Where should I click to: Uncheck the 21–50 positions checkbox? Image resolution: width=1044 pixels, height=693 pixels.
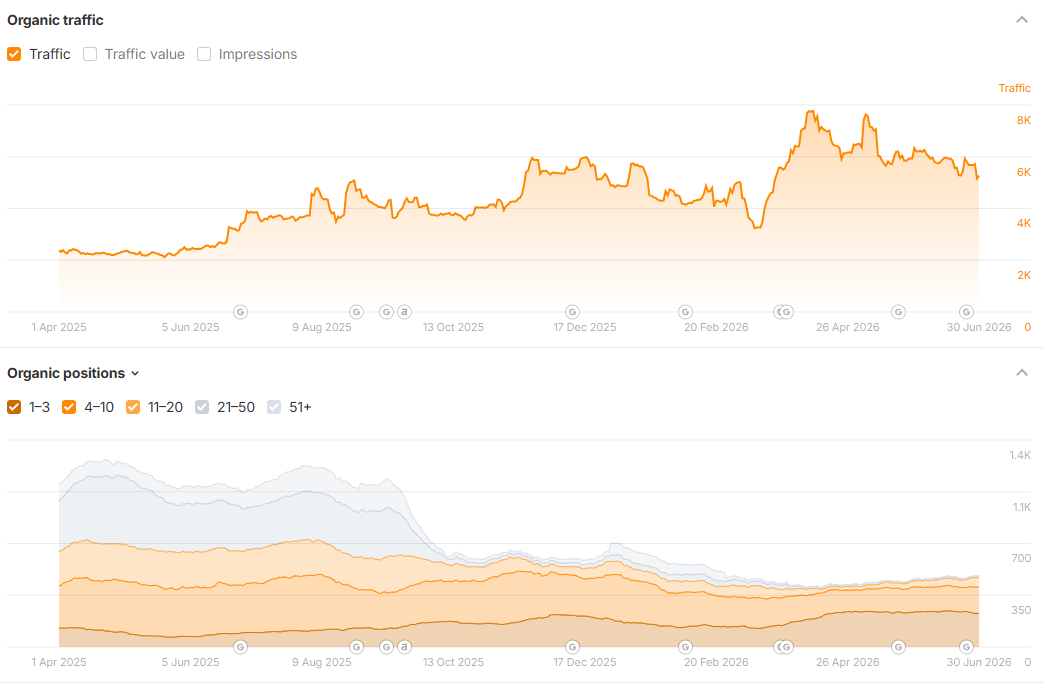[x=202, y=407]
